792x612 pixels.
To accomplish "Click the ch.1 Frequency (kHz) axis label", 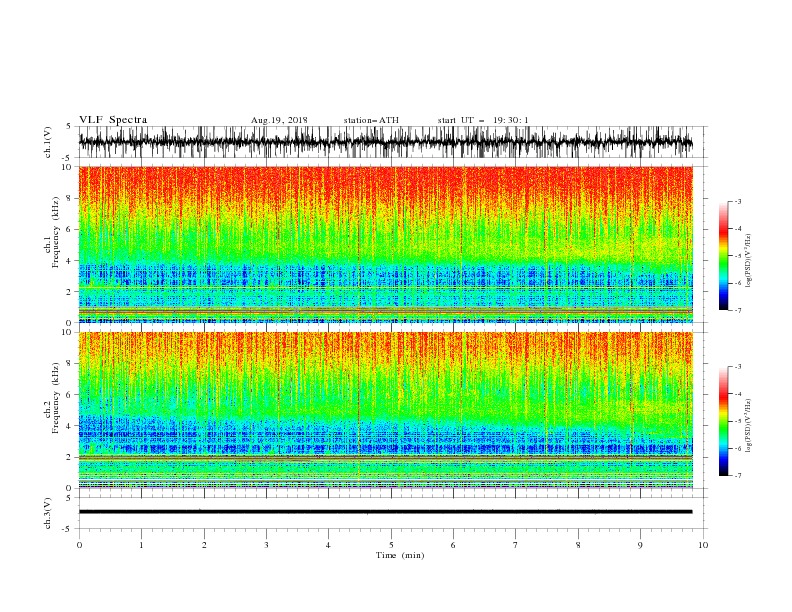I will tap(52, 232).
